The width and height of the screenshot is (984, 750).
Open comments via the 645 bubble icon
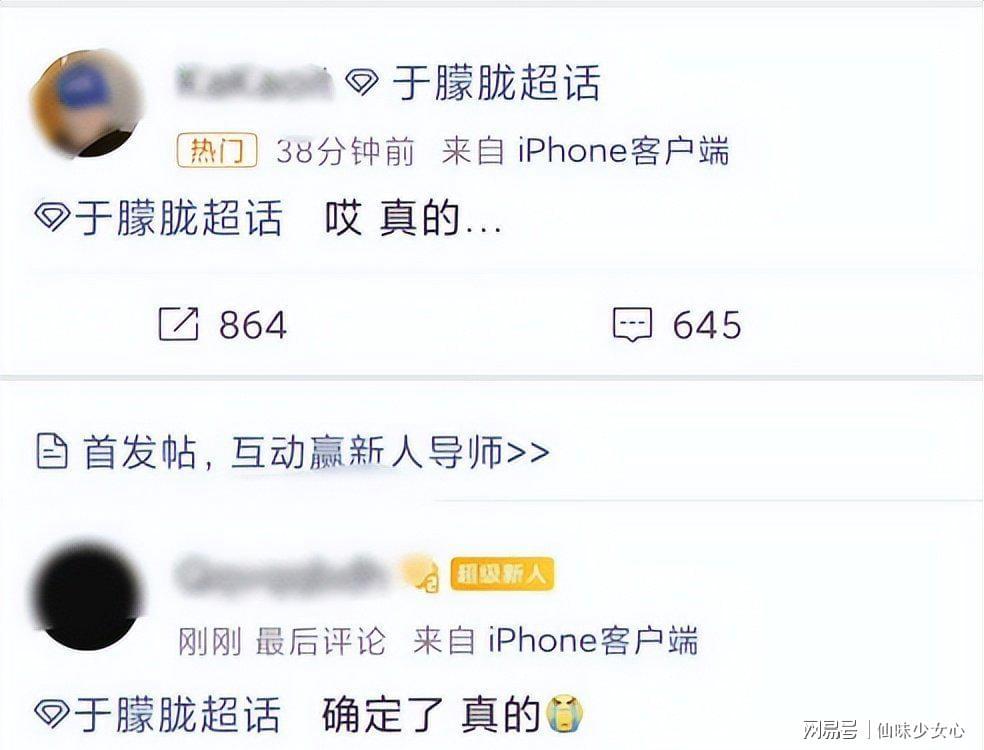(x=632, y=324)
